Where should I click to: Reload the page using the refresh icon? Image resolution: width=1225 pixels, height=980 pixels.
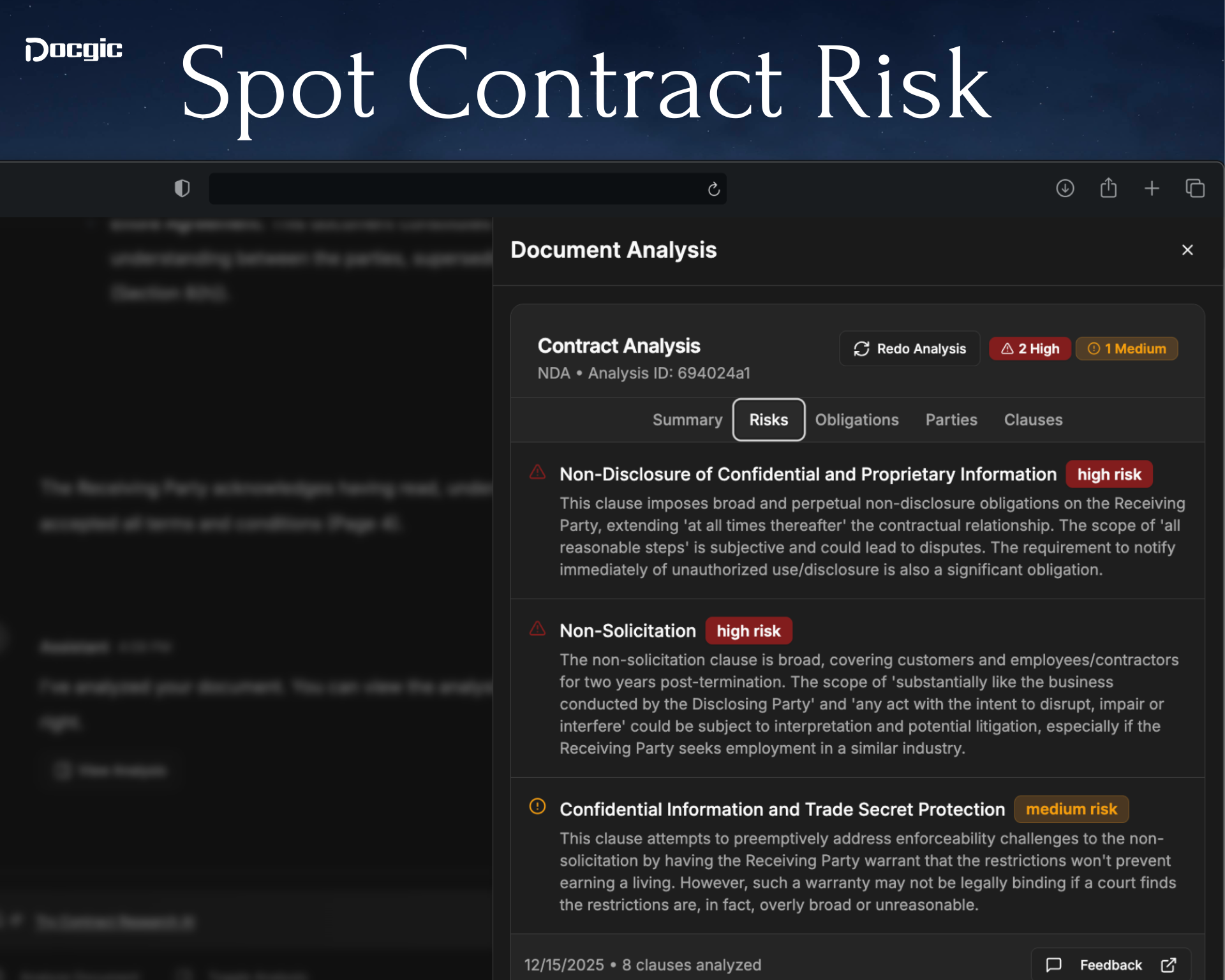tap(713, 189)
